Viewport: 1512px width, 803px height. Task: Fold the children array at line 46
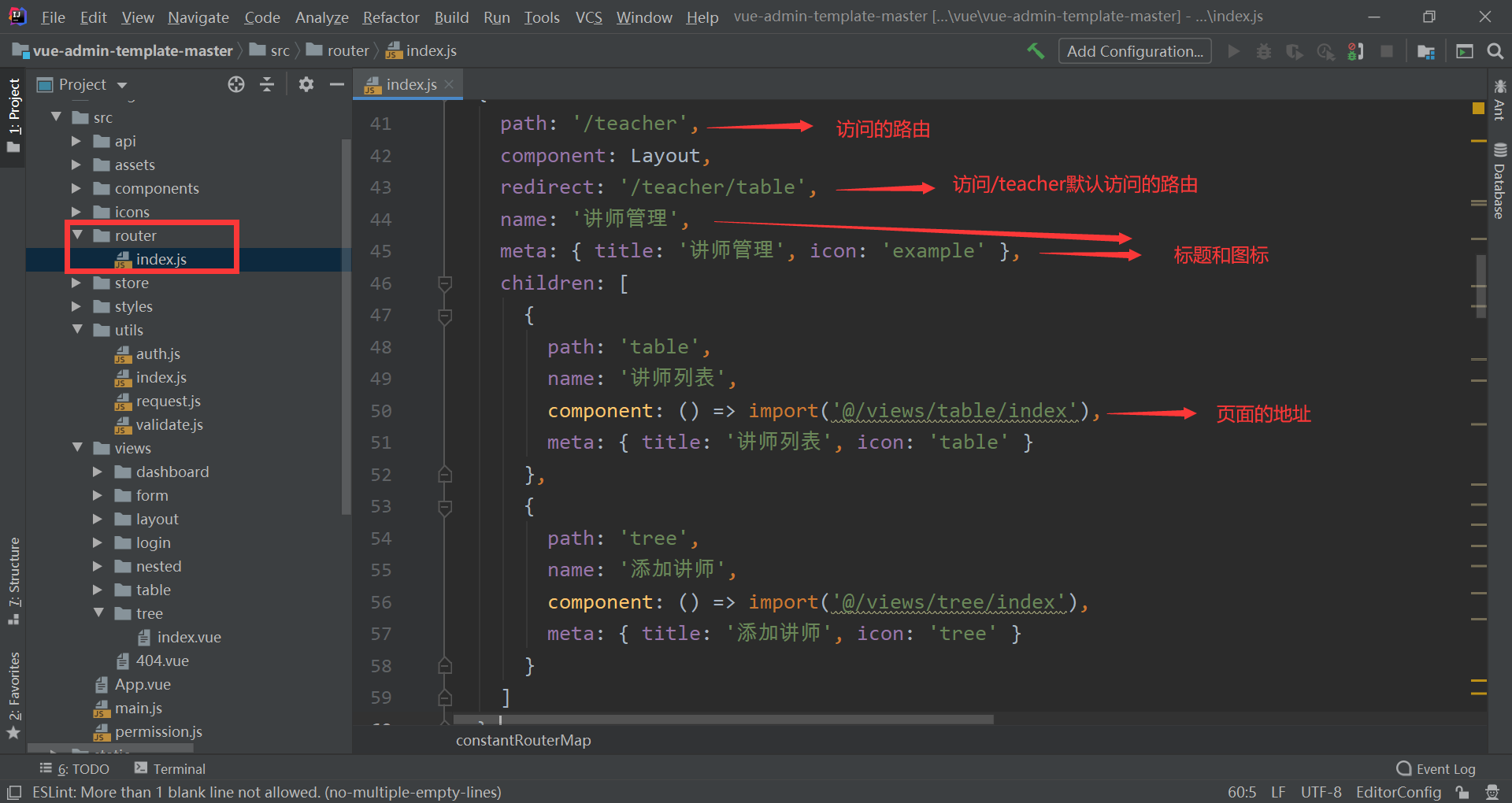click(445, 283)
